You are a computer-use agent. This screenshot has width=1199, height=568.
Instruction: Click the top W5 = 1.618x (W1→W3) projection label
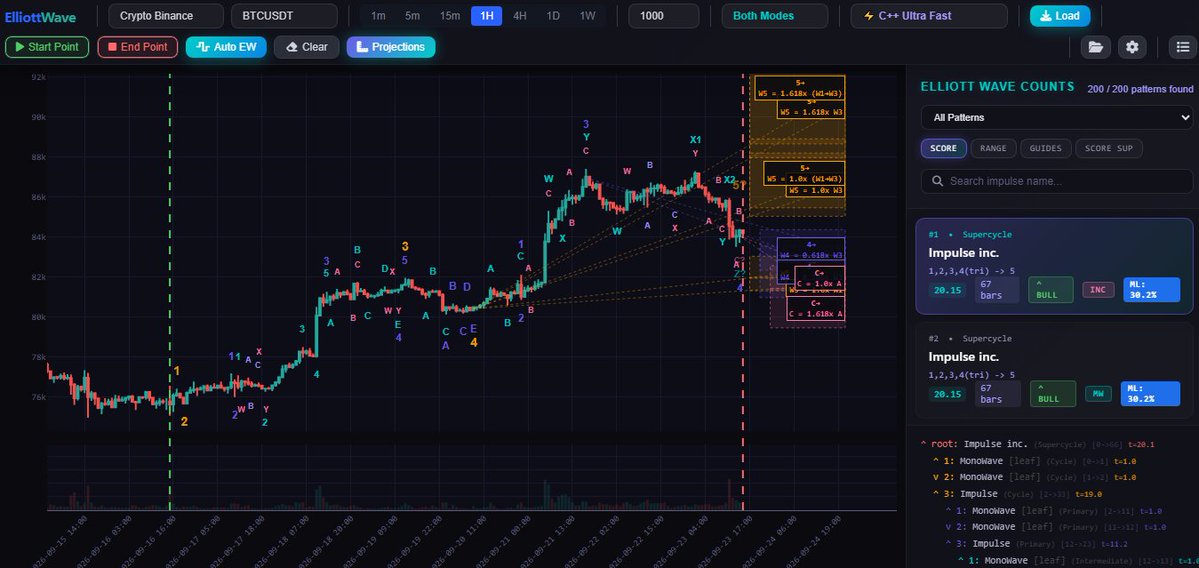[x=800, y=88]
